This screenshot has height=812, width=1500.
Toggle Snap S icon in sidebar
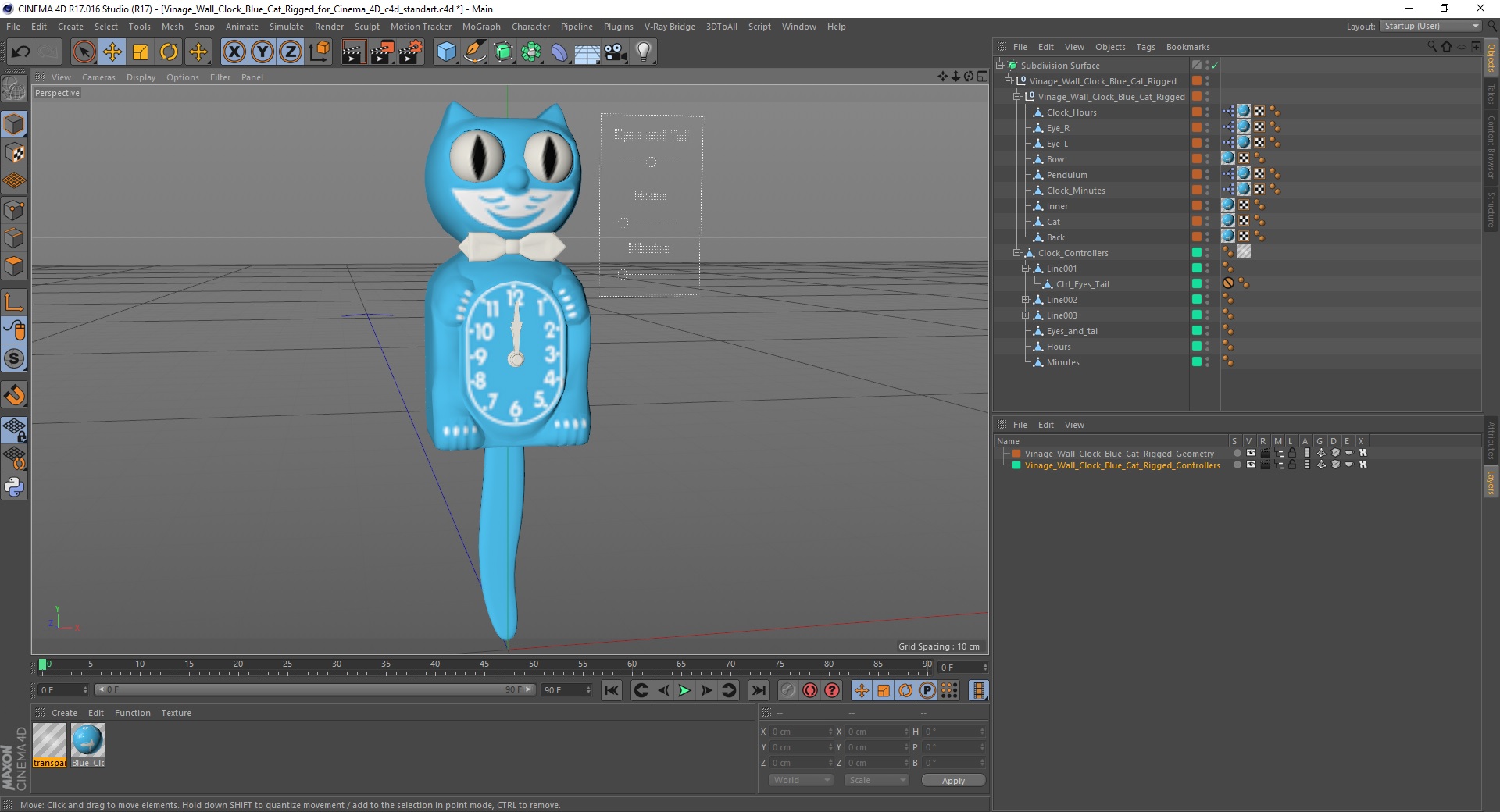(x=14, y=358)
